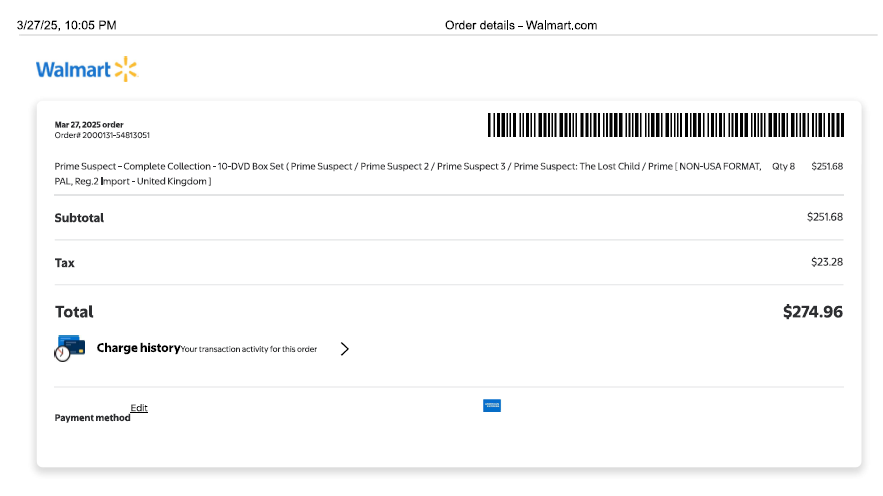Click the order number text
The width and height of the screenshot is (883, 496).
tap(102, 135)
